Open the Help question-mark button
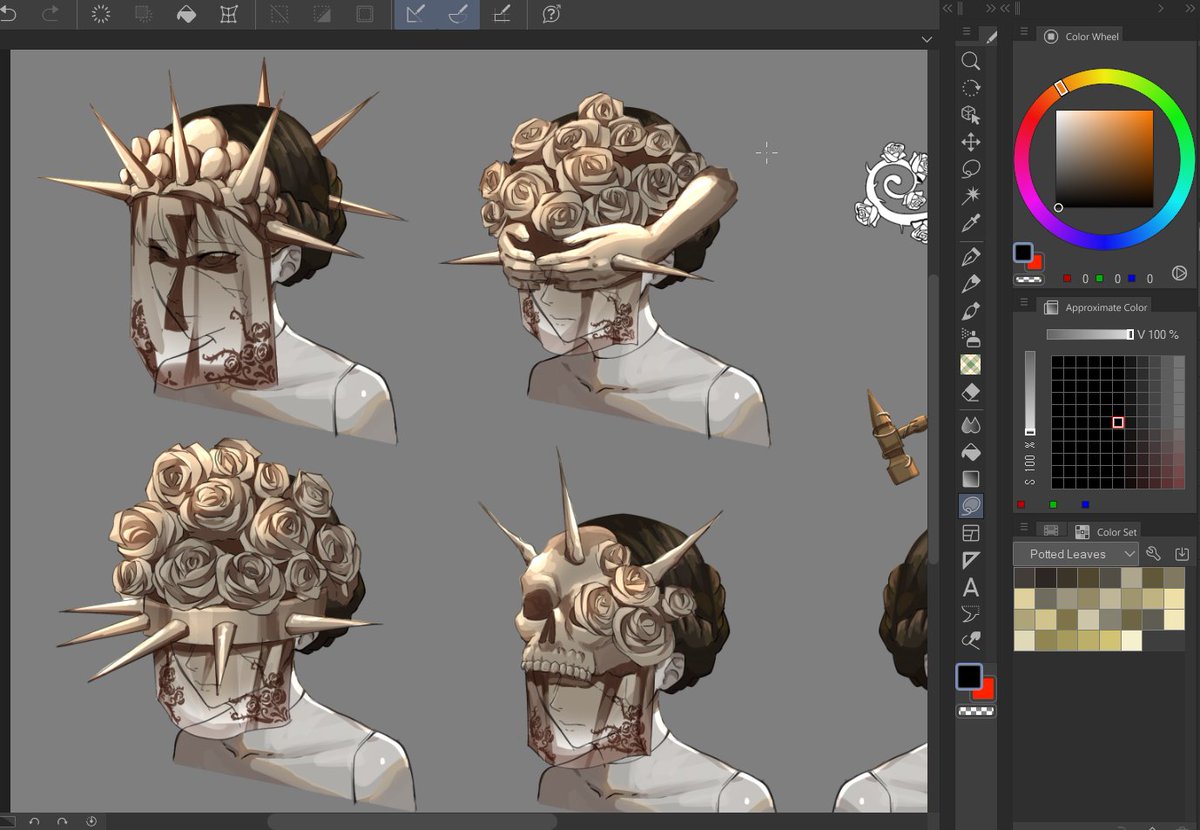This screenshot has height=830, width=1200. [550, 14]
